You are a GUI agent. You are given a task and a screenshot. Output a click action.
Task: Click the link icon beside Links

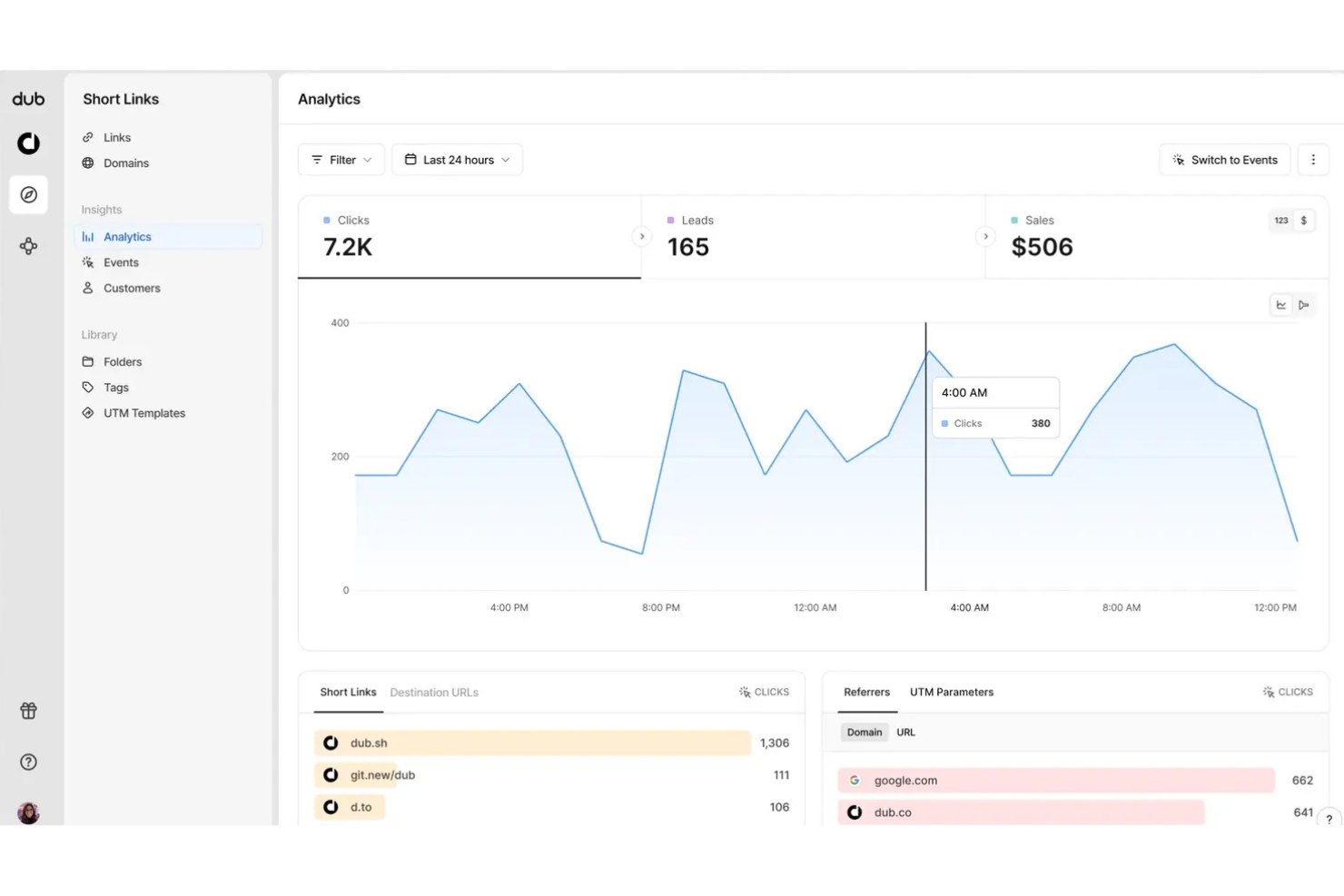[88, 137]
